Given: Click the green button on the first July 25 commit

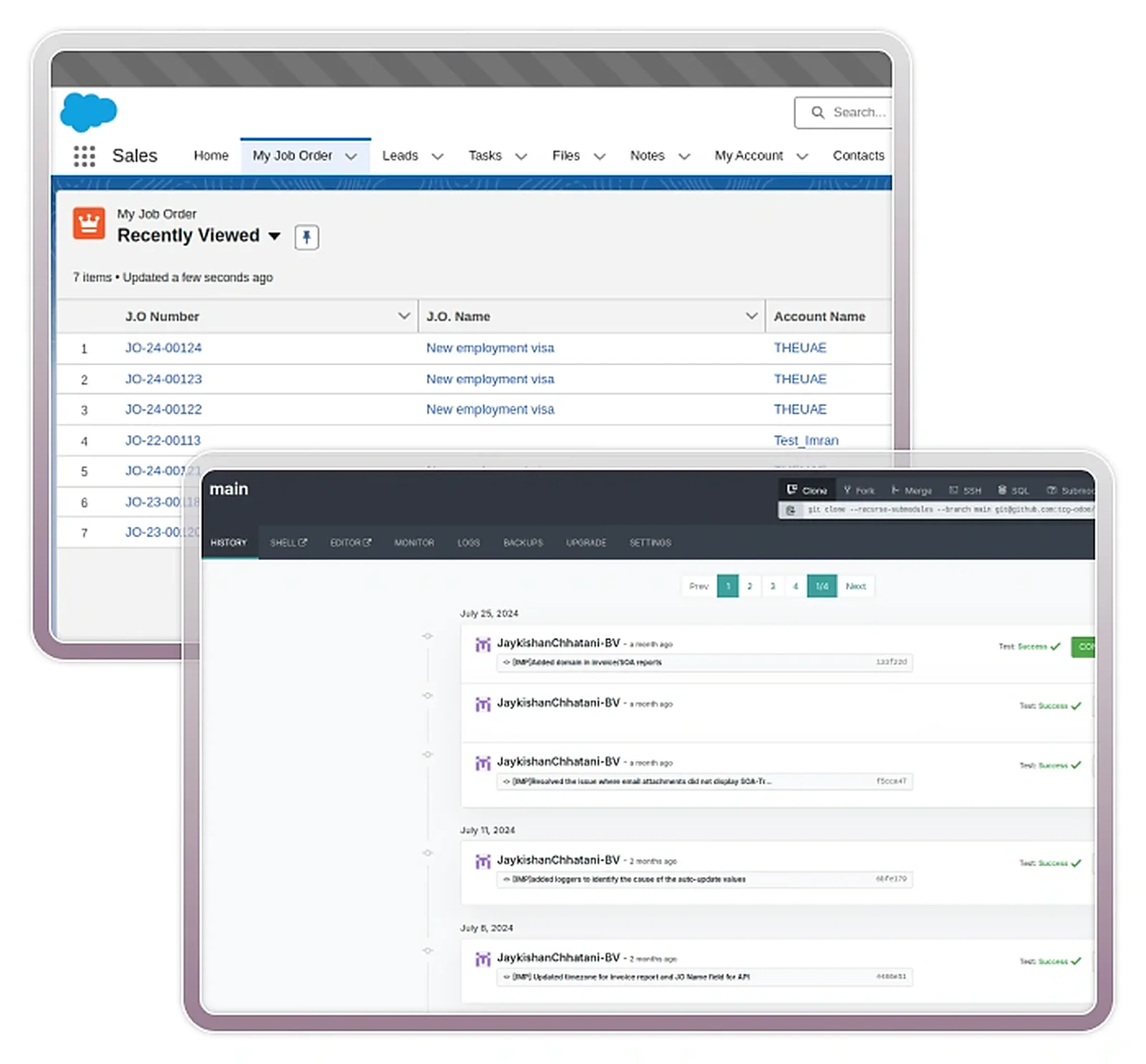Looking at the screenshot, I should click(x=1083, y=647).
